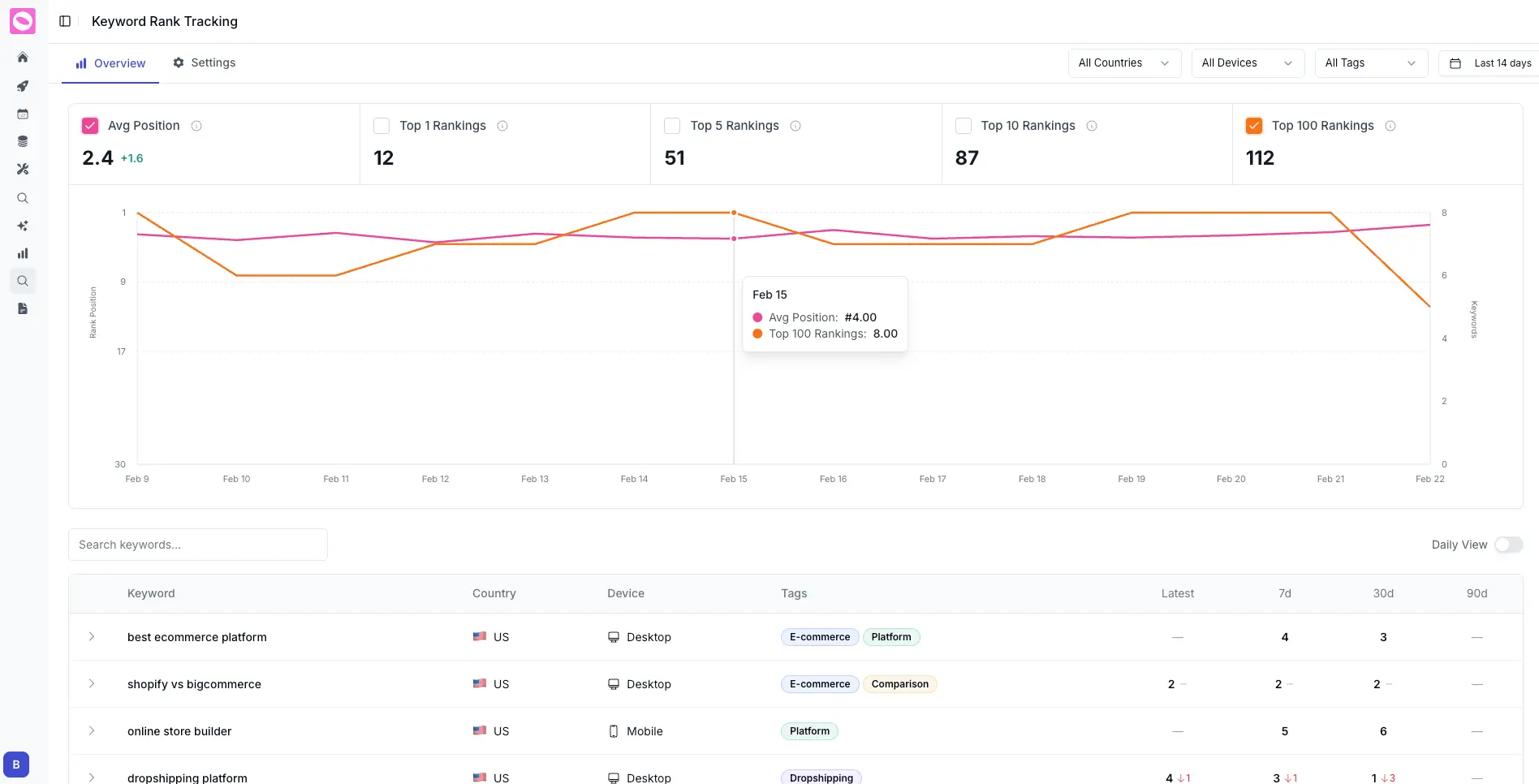Open the All Devices dropdown
This screenshot has height=784, width=1539.
1247,62
